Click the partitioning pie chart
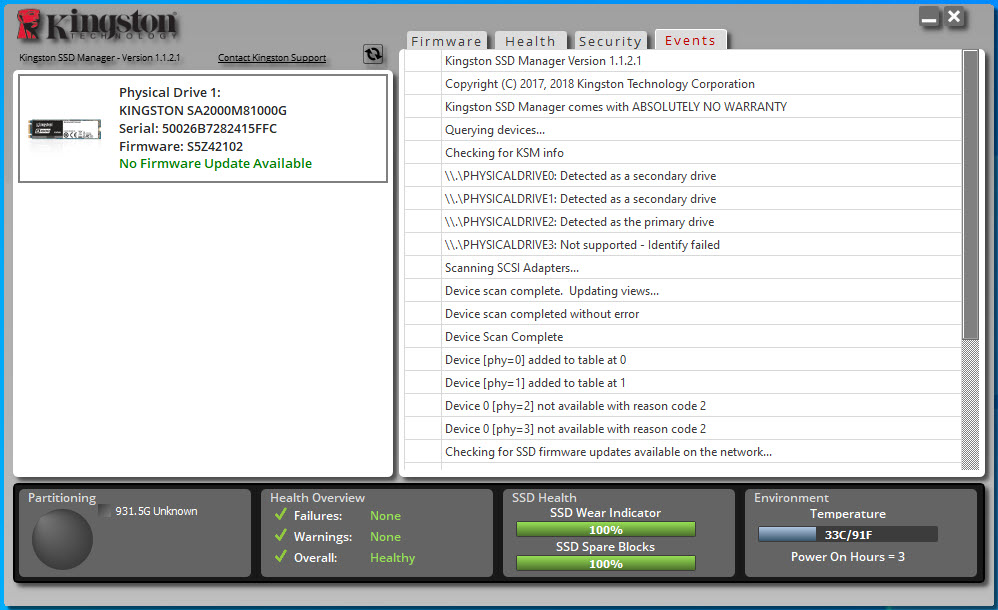The width and height of the screenshot is (998, 610). click(62, 539)
